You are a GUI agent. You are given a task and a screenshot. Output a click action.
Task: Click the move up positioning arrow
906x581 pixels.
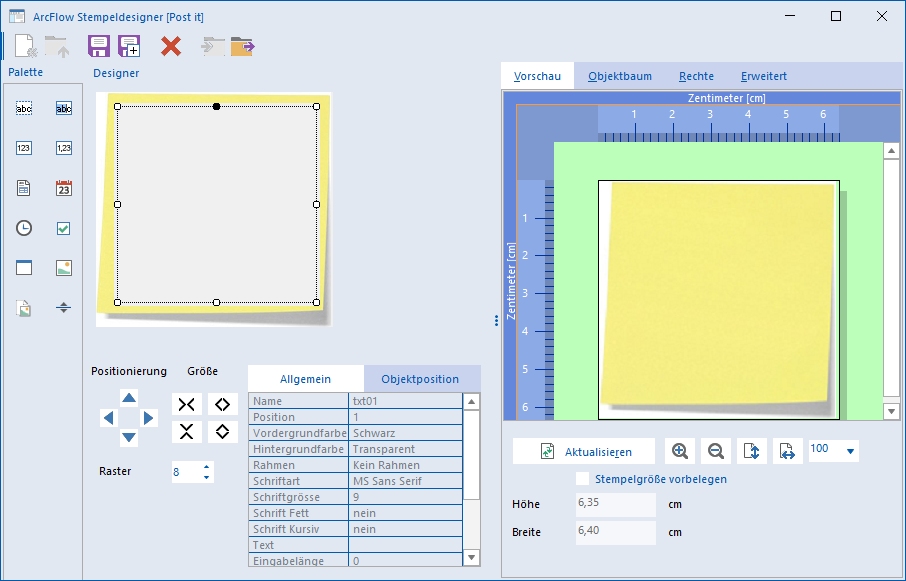[x=129, y=397]
